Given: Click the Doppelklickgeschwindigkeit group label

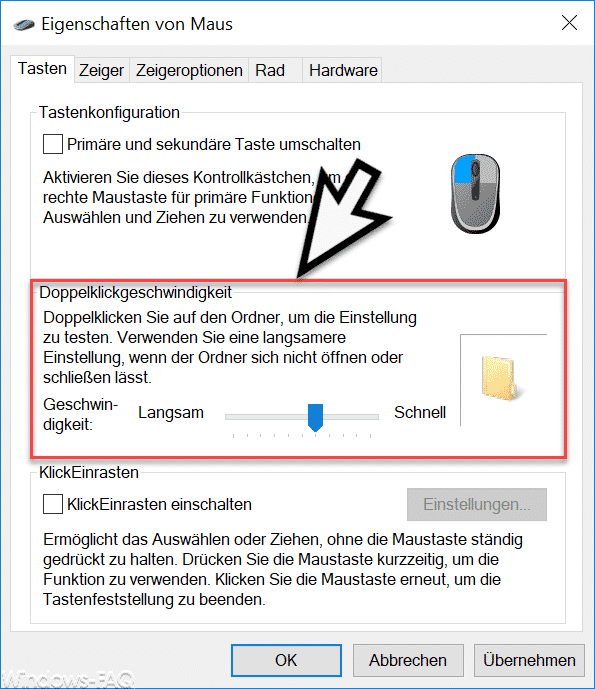Looking at the screenshot, I should (135, 293).
